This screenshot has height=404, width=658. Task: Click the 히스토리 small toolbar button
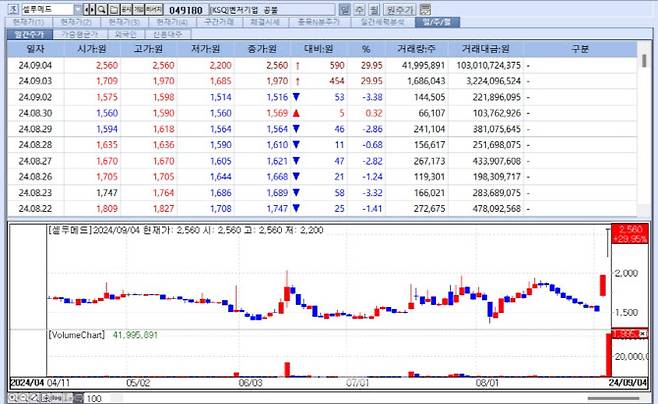(154, 9)
